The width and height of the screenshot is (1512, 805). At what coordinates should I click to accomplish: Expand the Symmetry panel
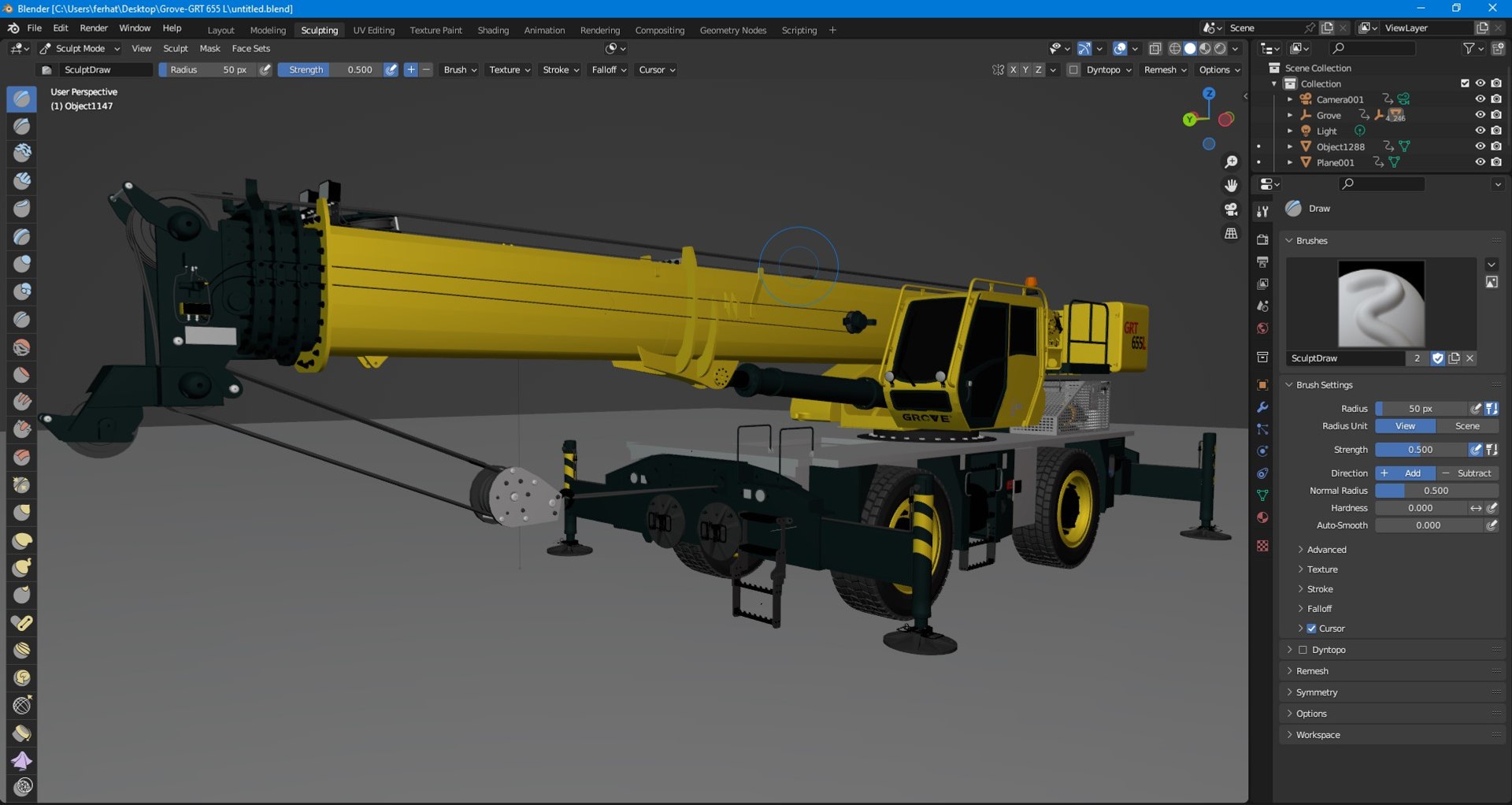click(1317, 692)
